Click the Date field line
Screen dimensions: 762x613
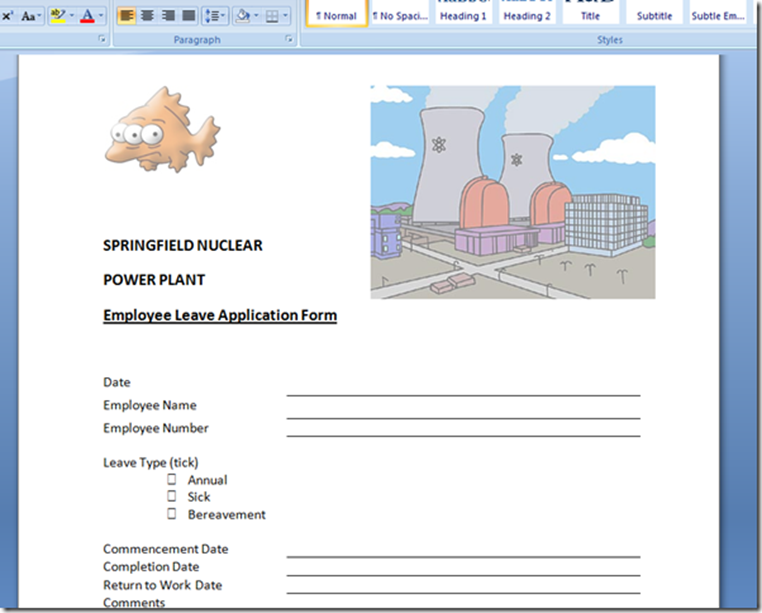[x=463, y=395]
